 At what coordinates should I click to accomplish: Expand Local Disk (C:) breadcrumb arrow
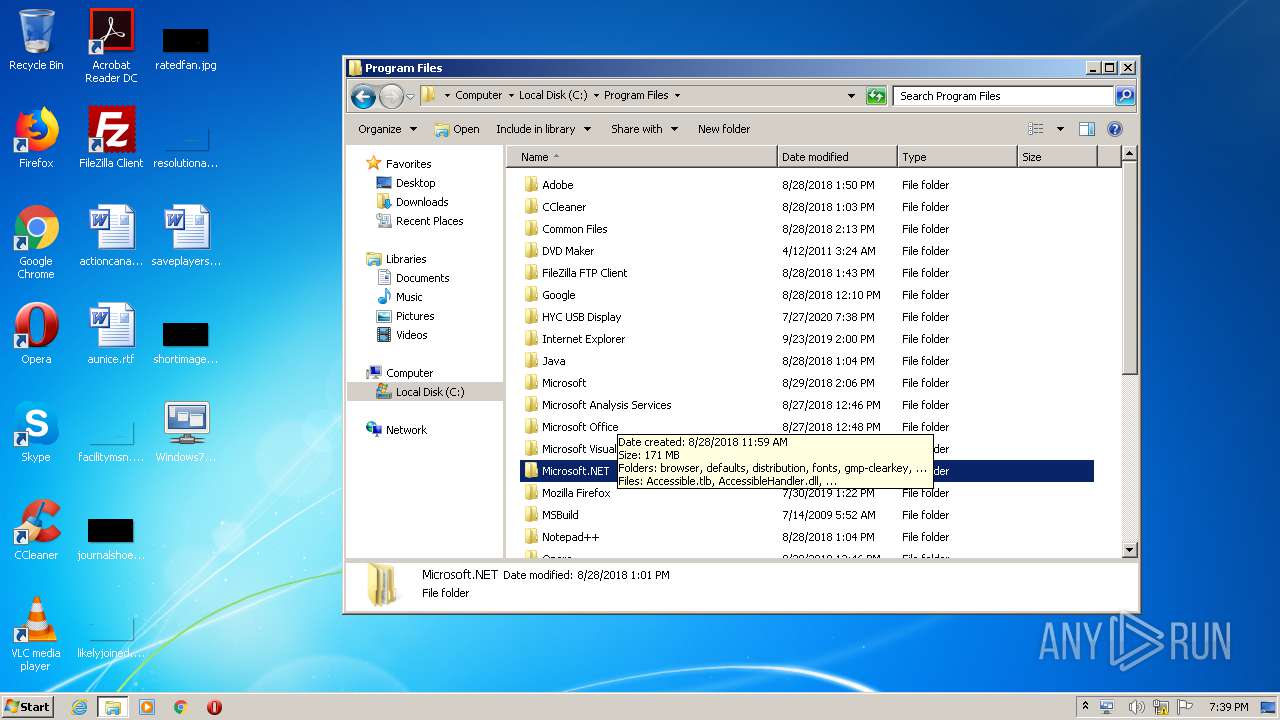(x=597, y=96)
